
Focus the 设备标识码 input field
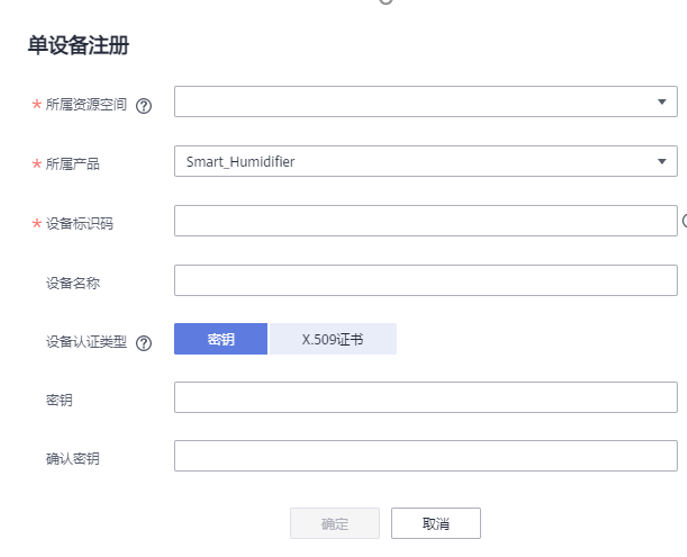[425, 221]
